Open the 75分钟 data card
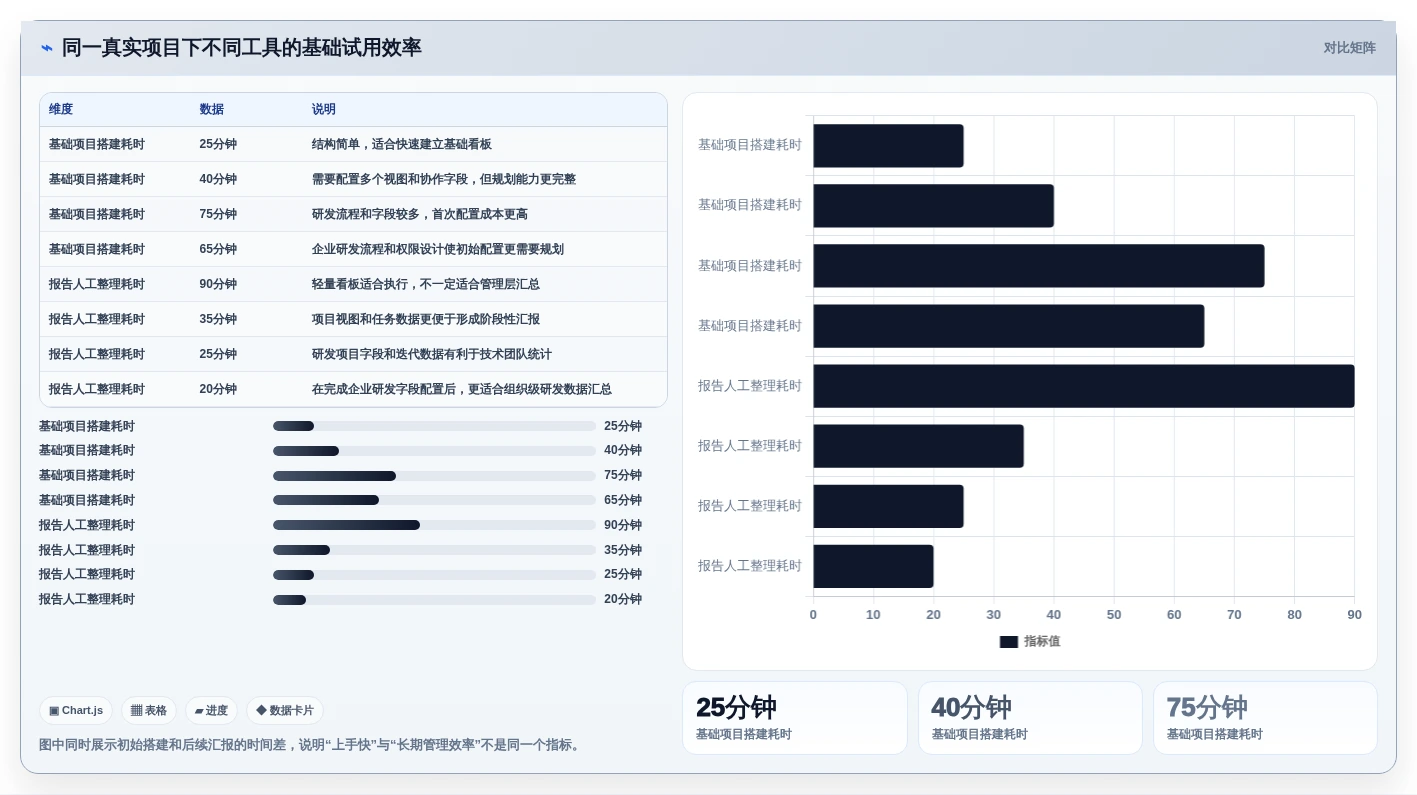Viewport: 1417px width, 795px height. coord(1265,718)
